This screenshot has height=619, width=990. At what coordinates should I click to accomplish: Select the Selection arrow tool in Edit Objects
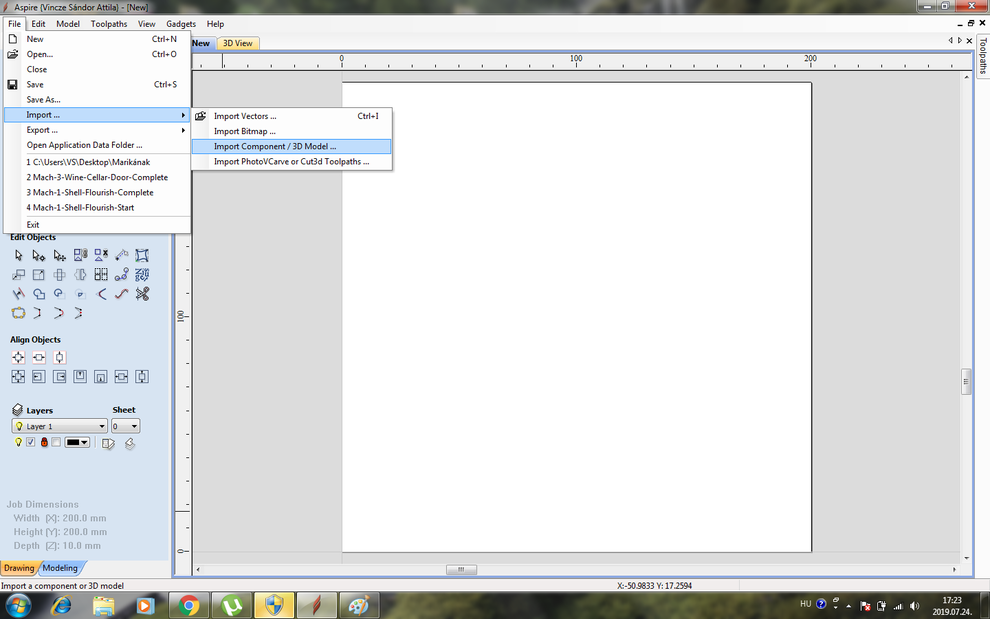(18, 255)
